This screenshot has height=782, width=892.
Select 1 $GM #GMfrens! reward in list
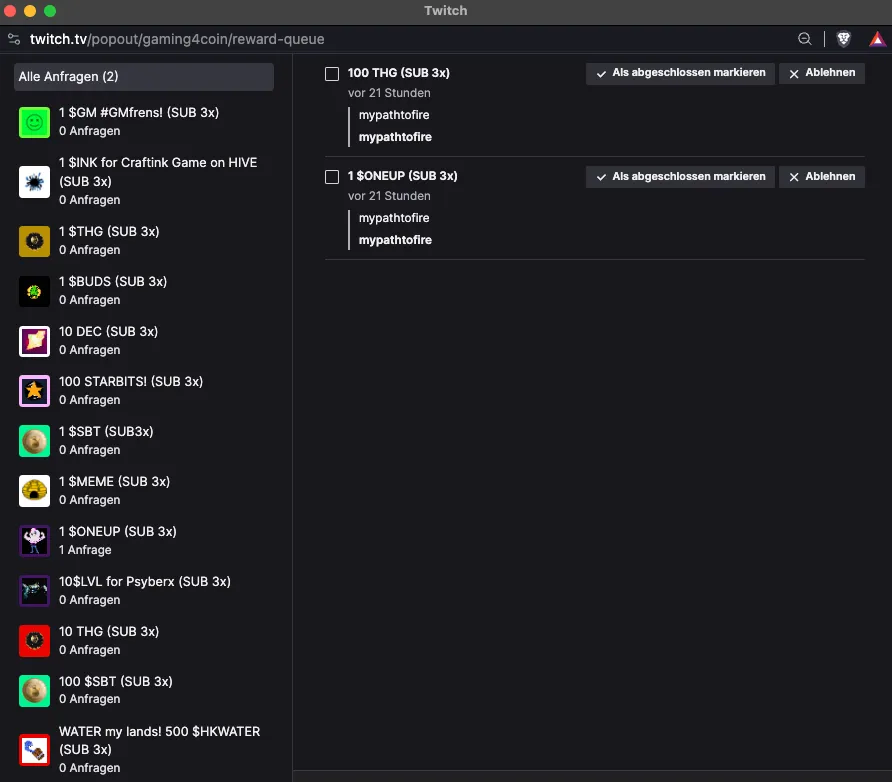pyautogui.click(x=143, y=122)
